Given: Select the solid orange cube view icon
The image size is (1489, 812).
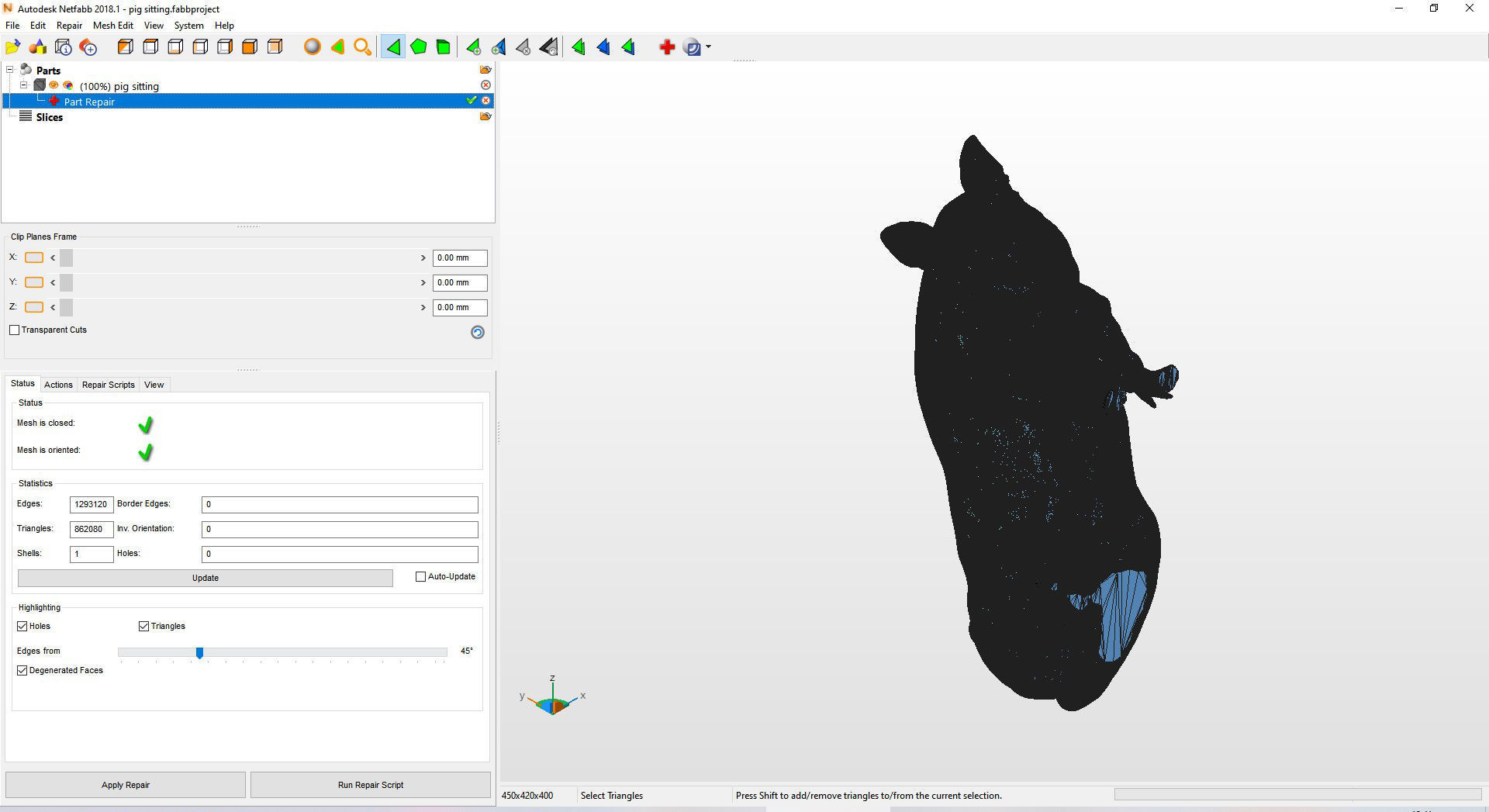Looking at the screenshot, I should tap(249, 47).
